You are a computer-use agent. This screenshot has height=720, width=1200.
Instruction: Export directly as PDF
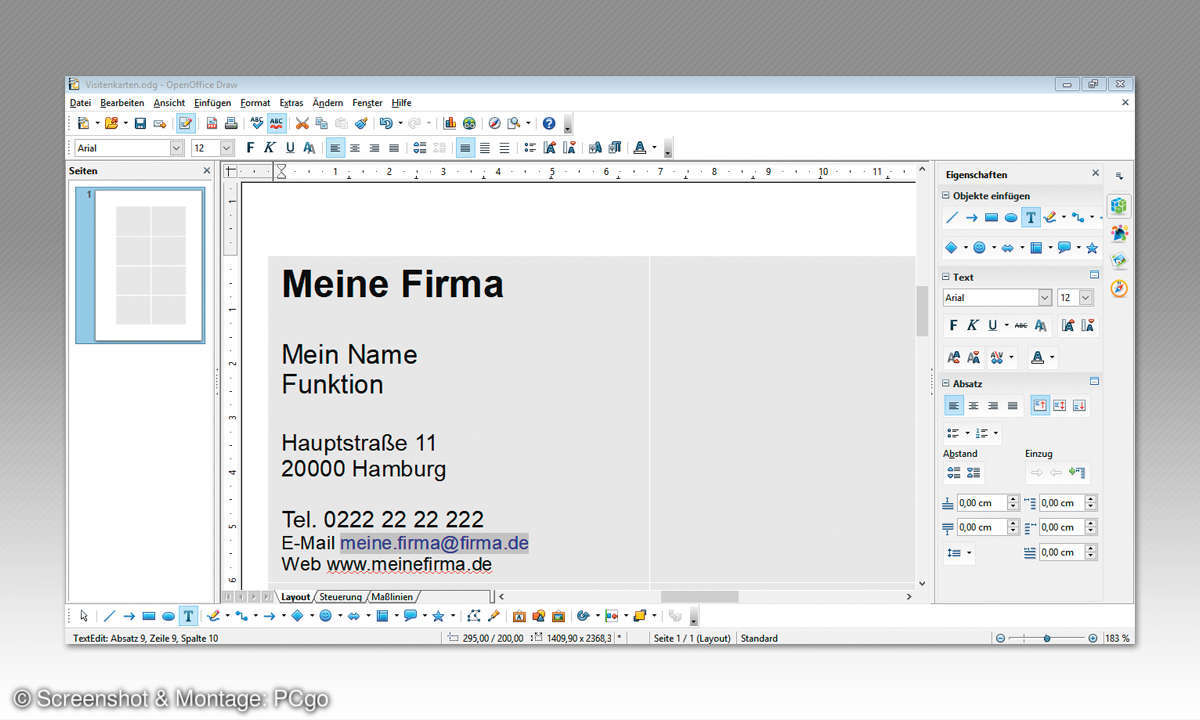[x=212, y=123]
